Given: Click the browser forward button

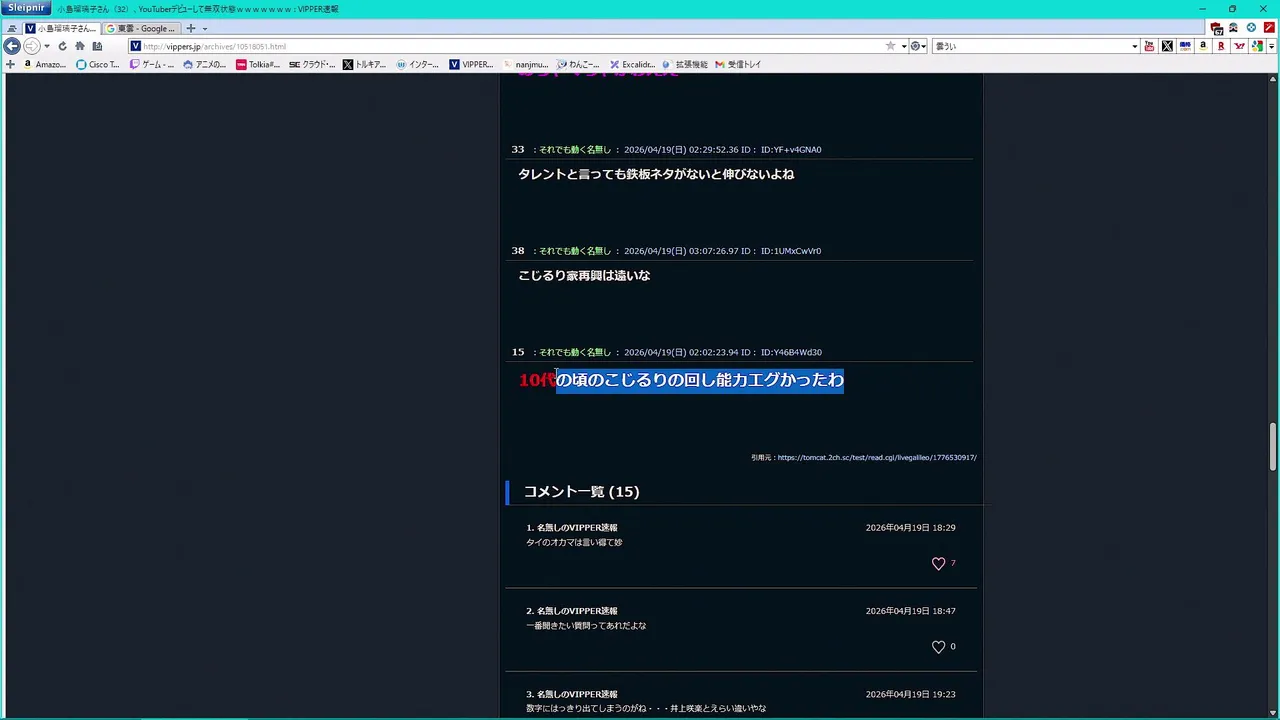Looking at the screenshot, I should [32, 46].
